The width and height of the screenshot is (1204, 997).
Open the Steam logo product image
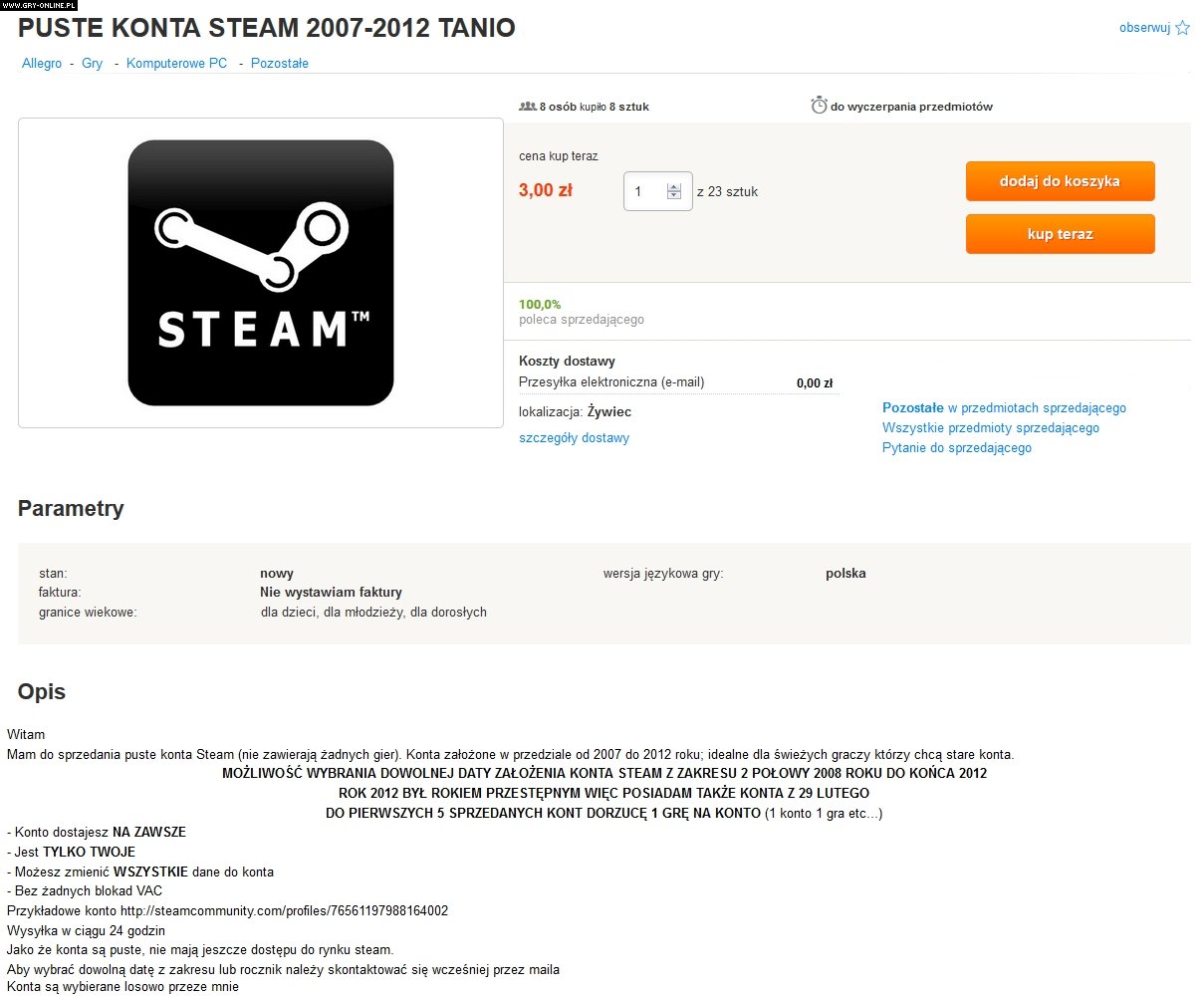point(261,273)
